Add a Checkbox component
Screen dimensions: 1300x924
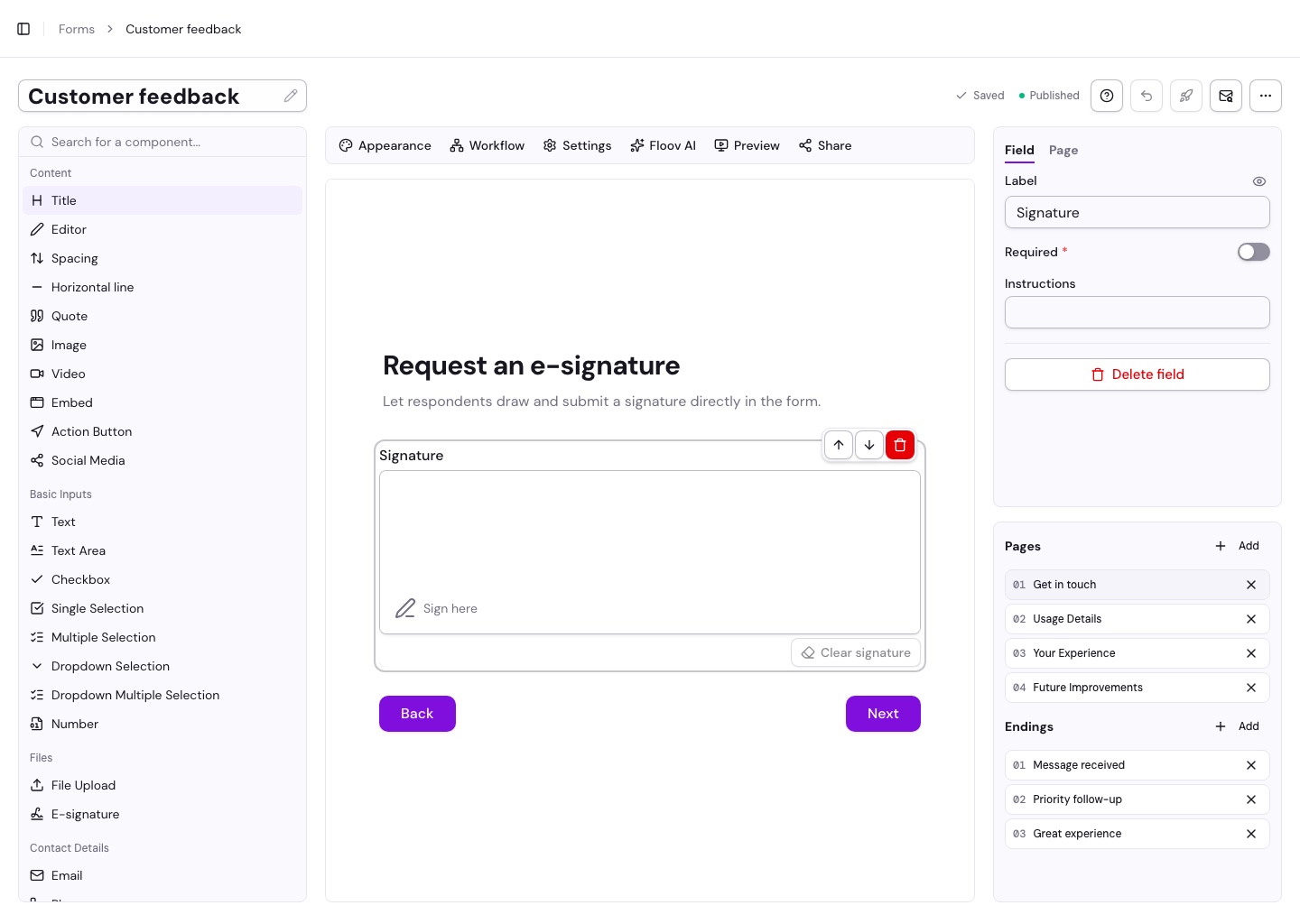pyautogui.click(x=162, y=579)
